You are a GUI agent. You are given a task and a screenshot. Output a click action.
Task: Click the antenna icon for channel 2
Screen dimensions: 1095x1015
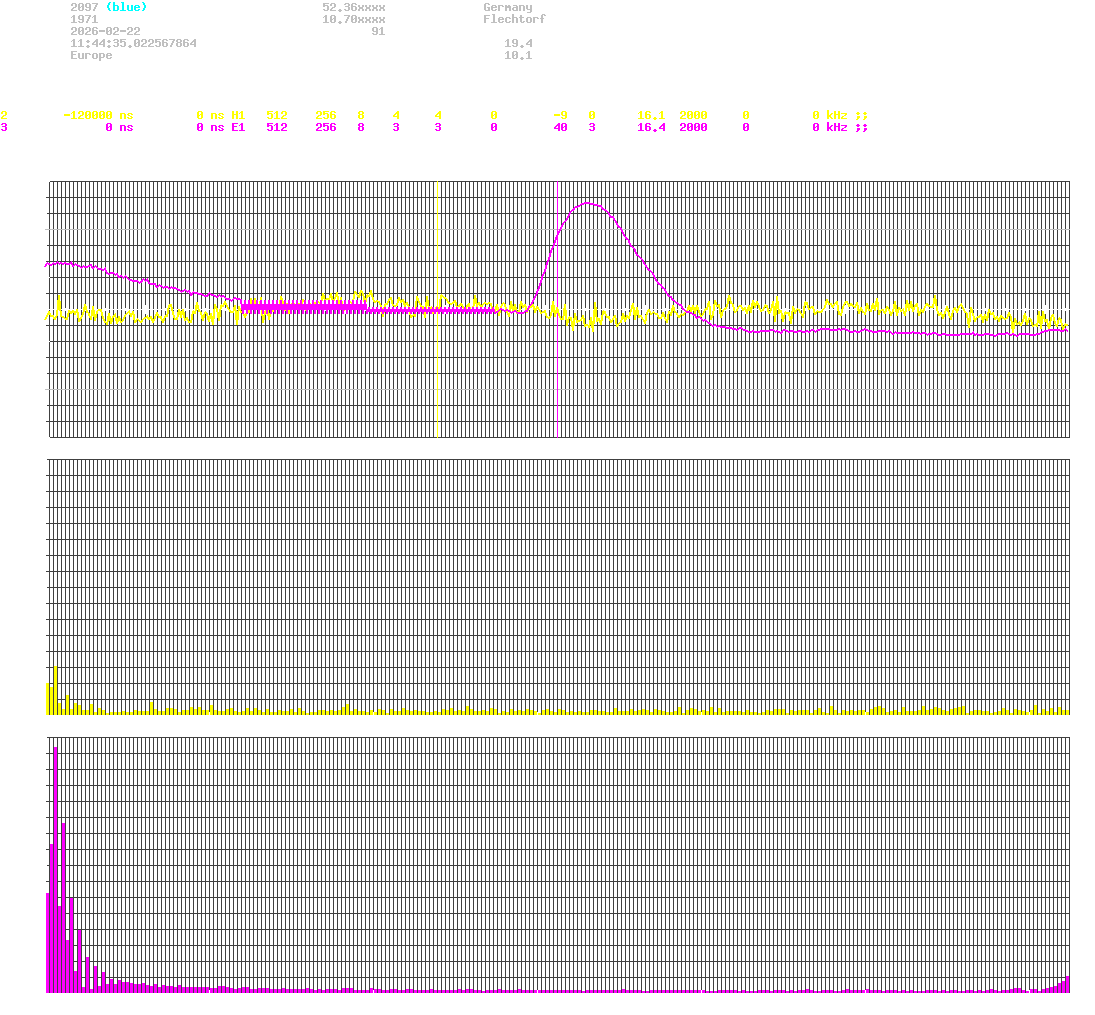tap(861, 115)
